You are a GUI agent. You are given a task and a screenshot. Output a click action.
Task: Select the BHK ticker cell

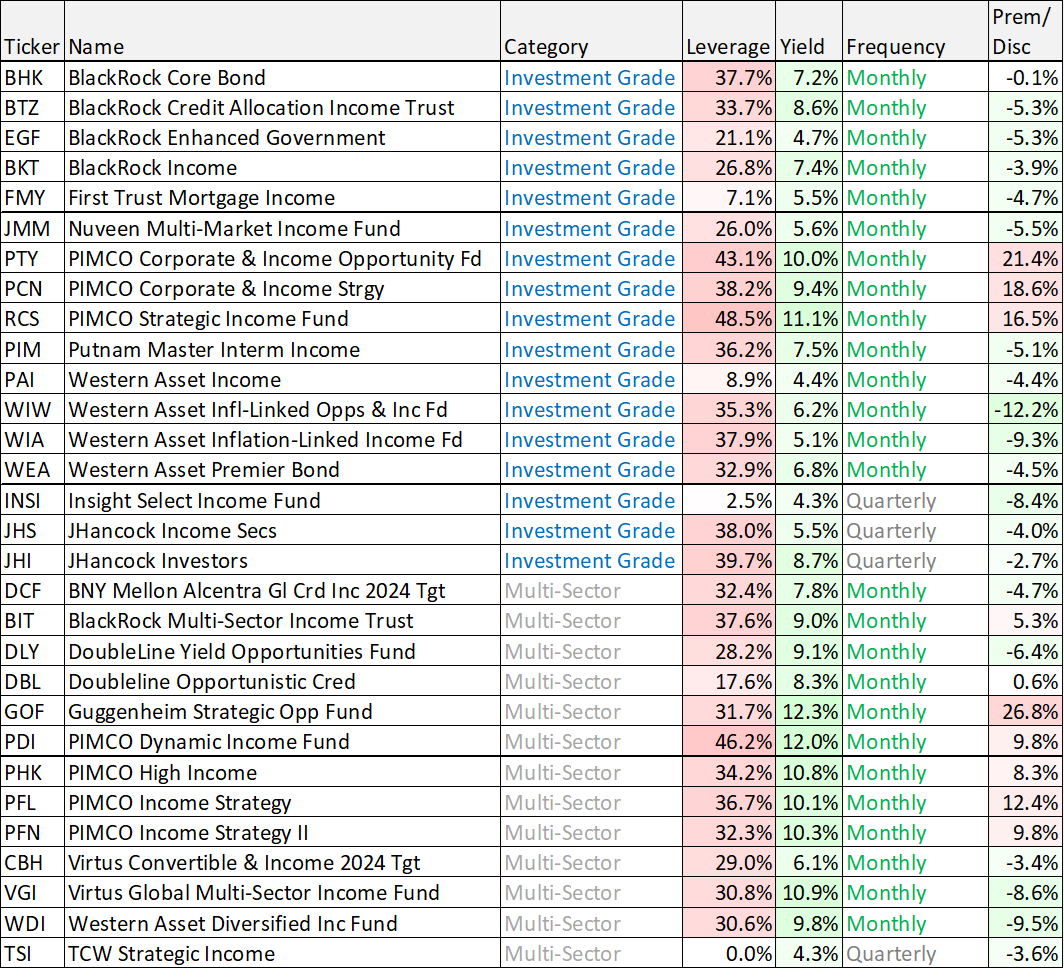(32, 77)
